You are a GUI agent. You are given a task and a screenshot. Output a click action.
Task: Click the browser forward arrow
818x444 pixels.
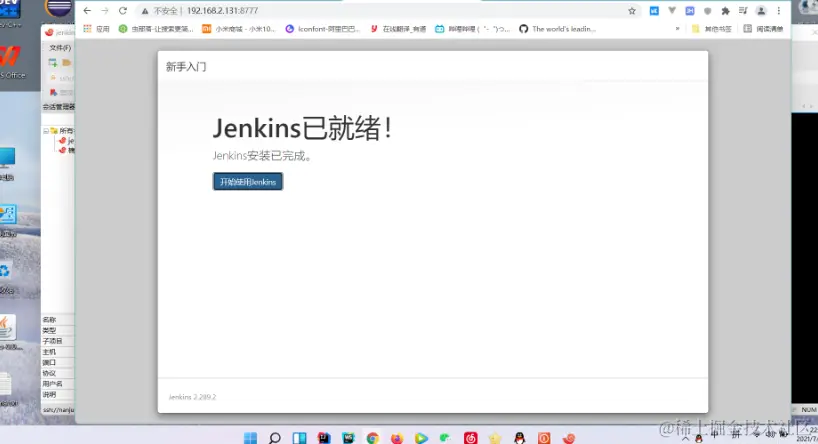(x=105, y=10)
